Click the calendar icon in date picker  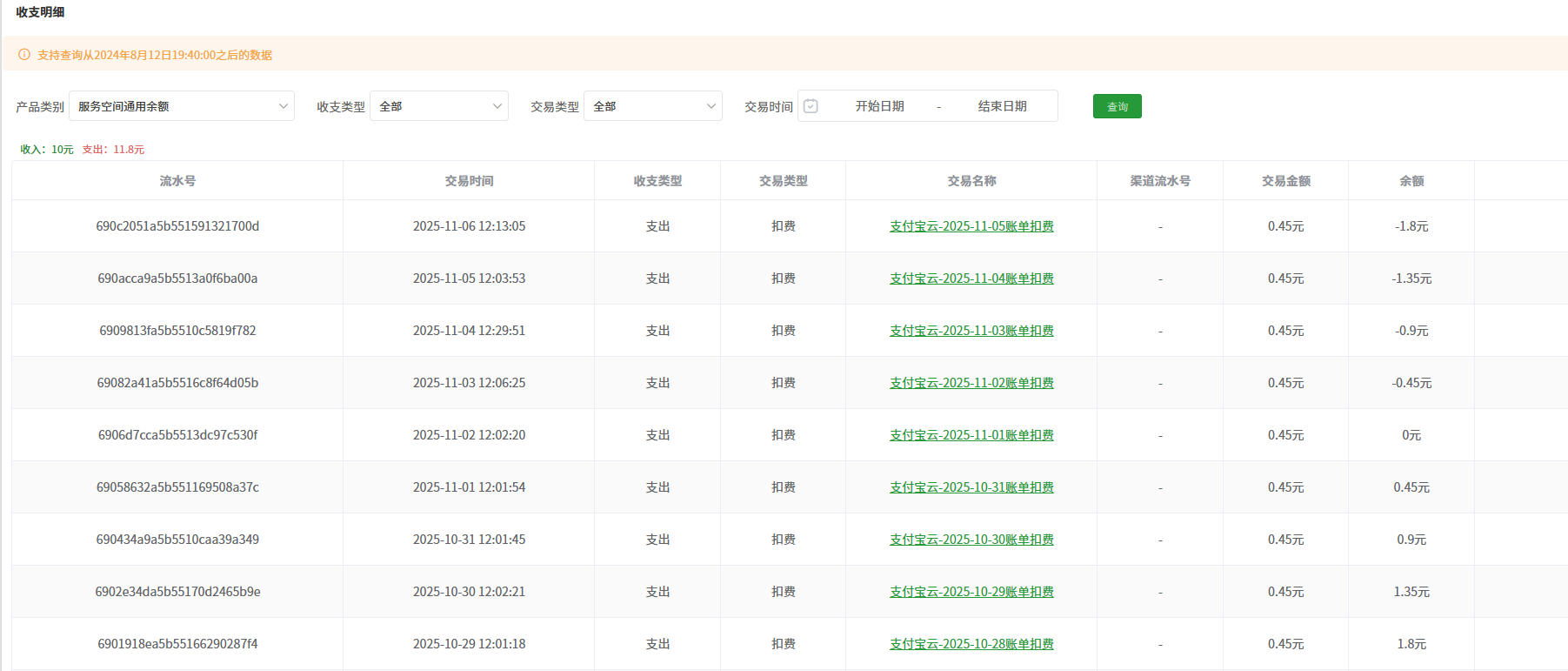click(811, 106)
